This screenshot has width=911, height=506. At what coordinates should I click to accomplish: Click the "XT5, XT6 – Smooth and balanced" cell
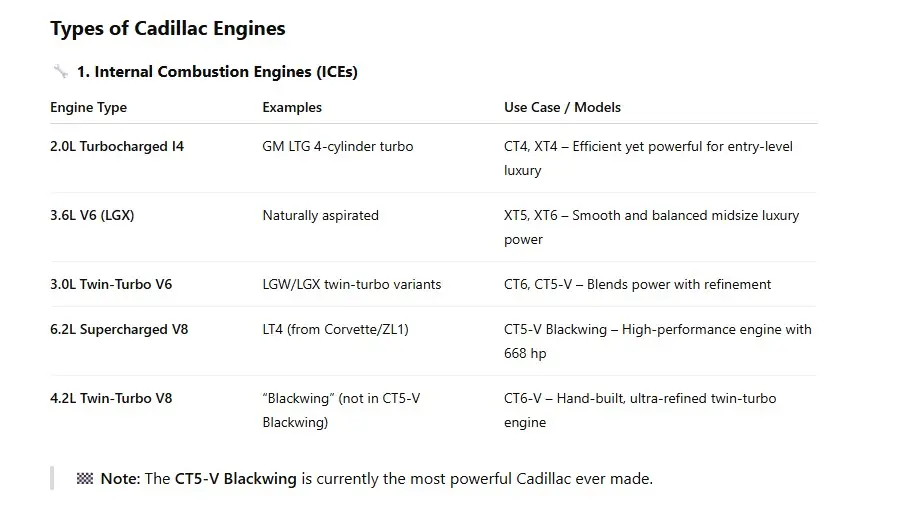(x=651, y=227)
